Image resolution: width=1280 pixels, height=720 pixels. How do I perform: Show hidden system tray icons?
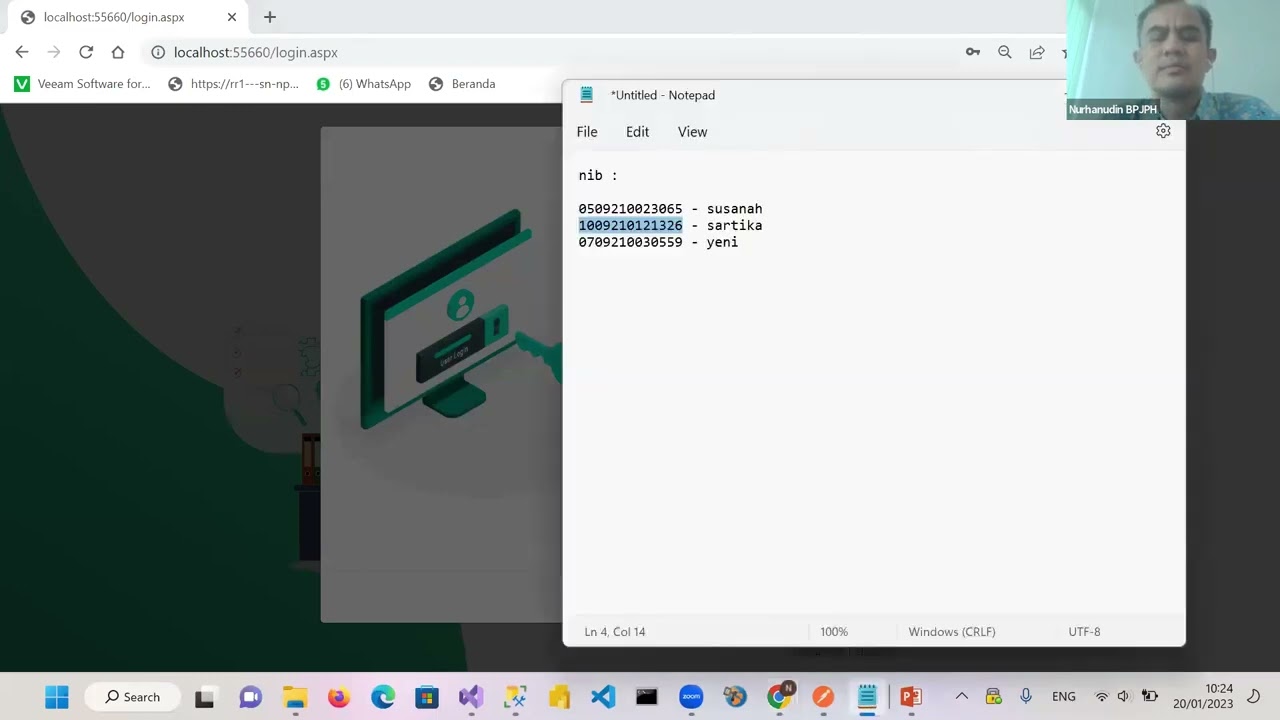coord(961,697)
